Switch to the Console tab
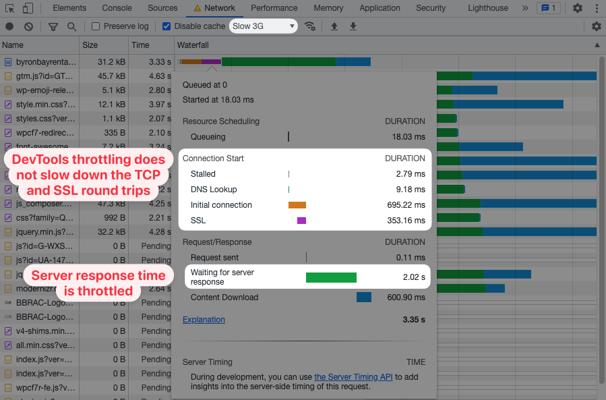This screenshot has height=400, width=606. (x=116, y=8)
